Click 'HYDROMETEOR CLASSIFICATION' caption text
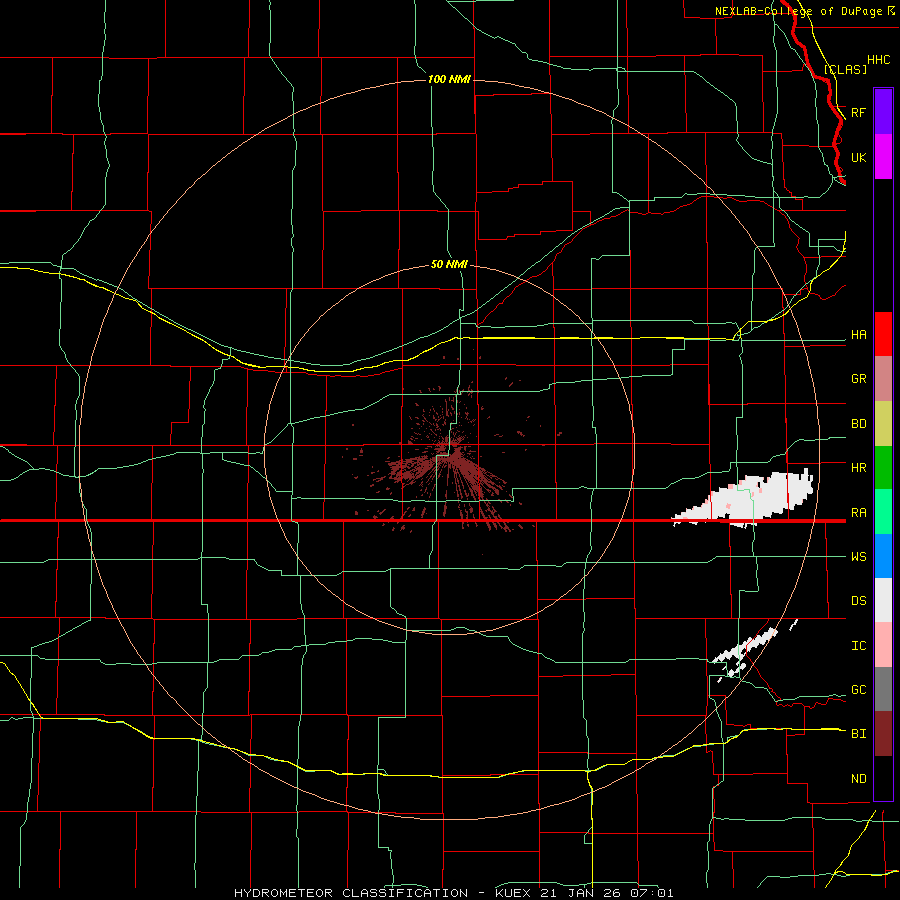The width and height of the screenshot is (900, 900). [x=351, y=893]
